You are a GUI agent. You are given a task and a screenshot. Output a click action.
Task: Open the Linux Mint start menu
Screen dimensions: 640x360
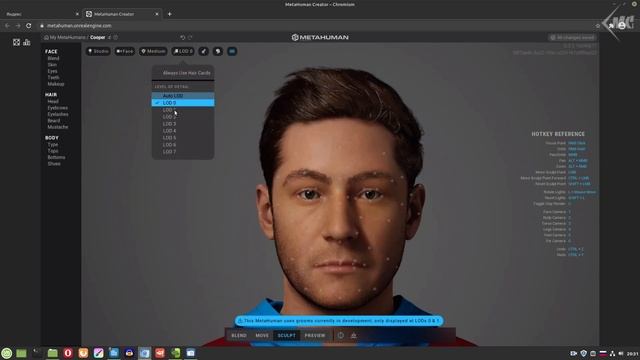[7, 353]
